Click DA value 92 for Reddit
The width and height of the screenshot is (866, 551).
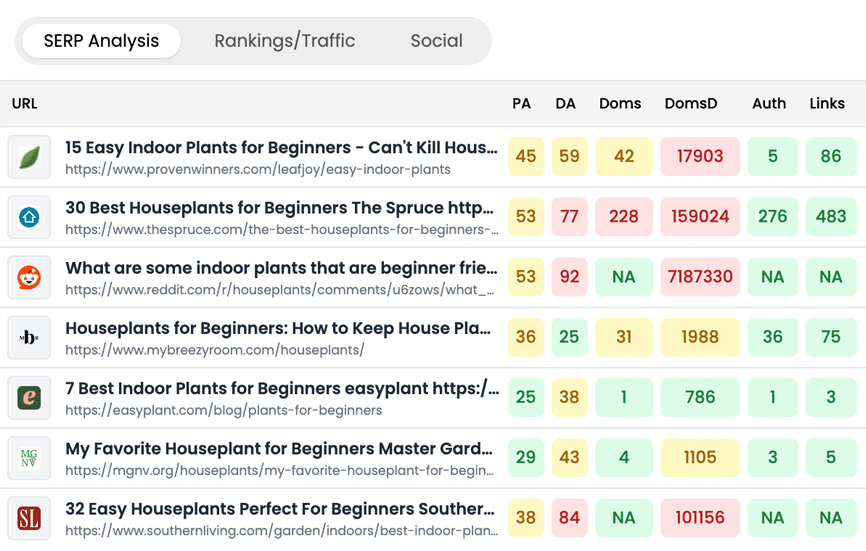pos(569,277)
